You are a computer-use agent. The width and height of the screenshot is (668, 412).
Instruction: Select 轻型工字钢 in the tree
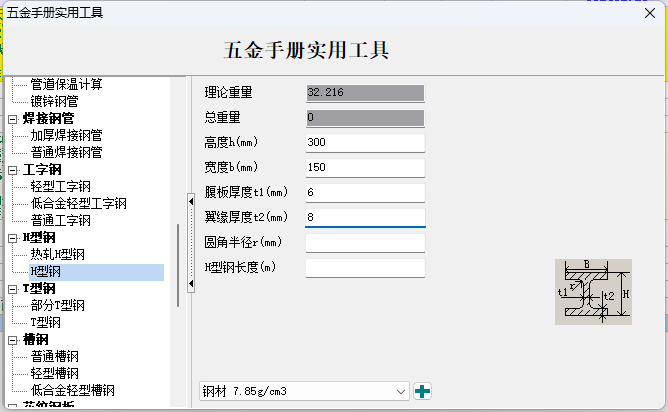pyautogui.click(x=60, y=187)
